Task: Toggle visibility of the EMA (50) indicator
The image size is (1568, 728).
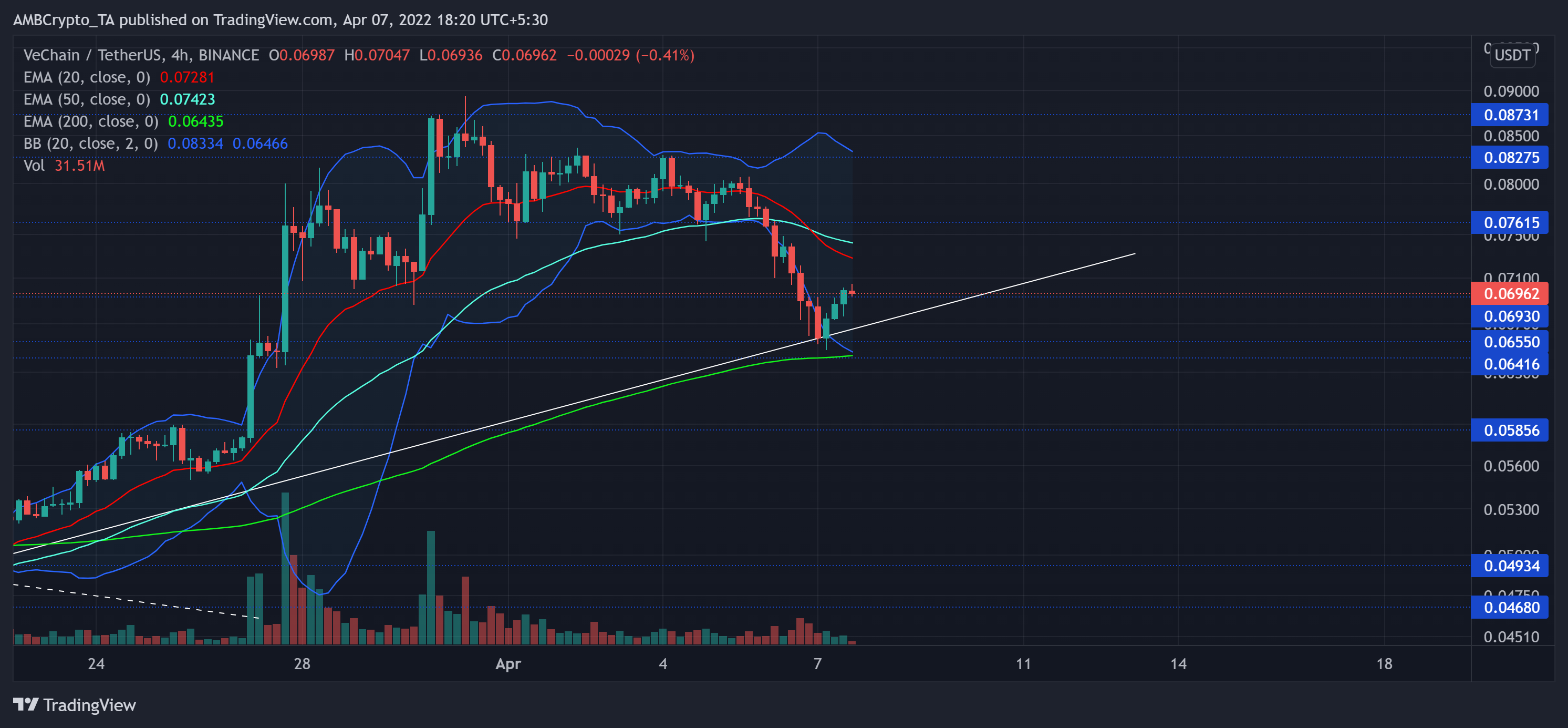Action: pyautogui.click(x=85, y=99)
